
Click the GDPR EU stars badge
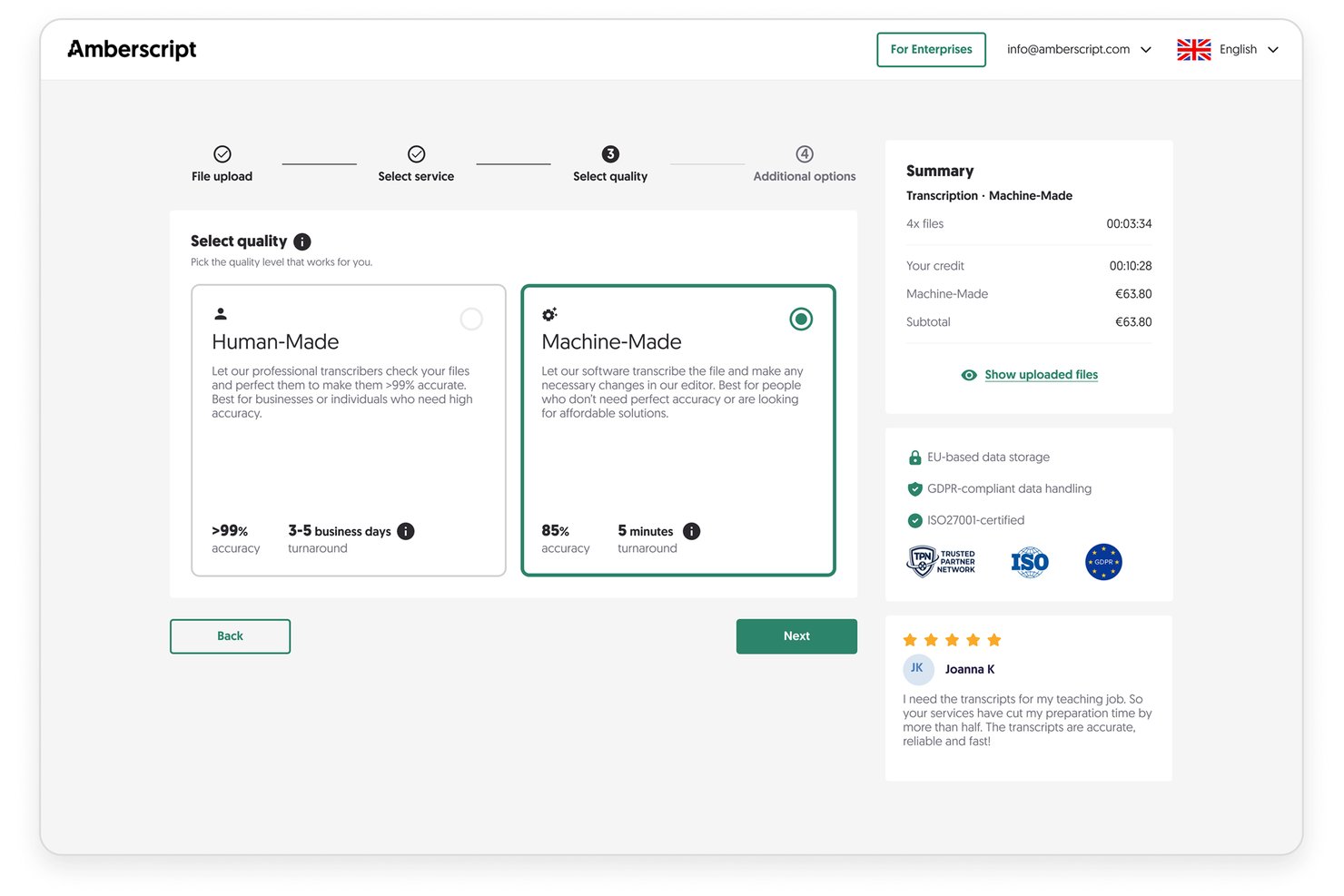tap(1104, 562)
